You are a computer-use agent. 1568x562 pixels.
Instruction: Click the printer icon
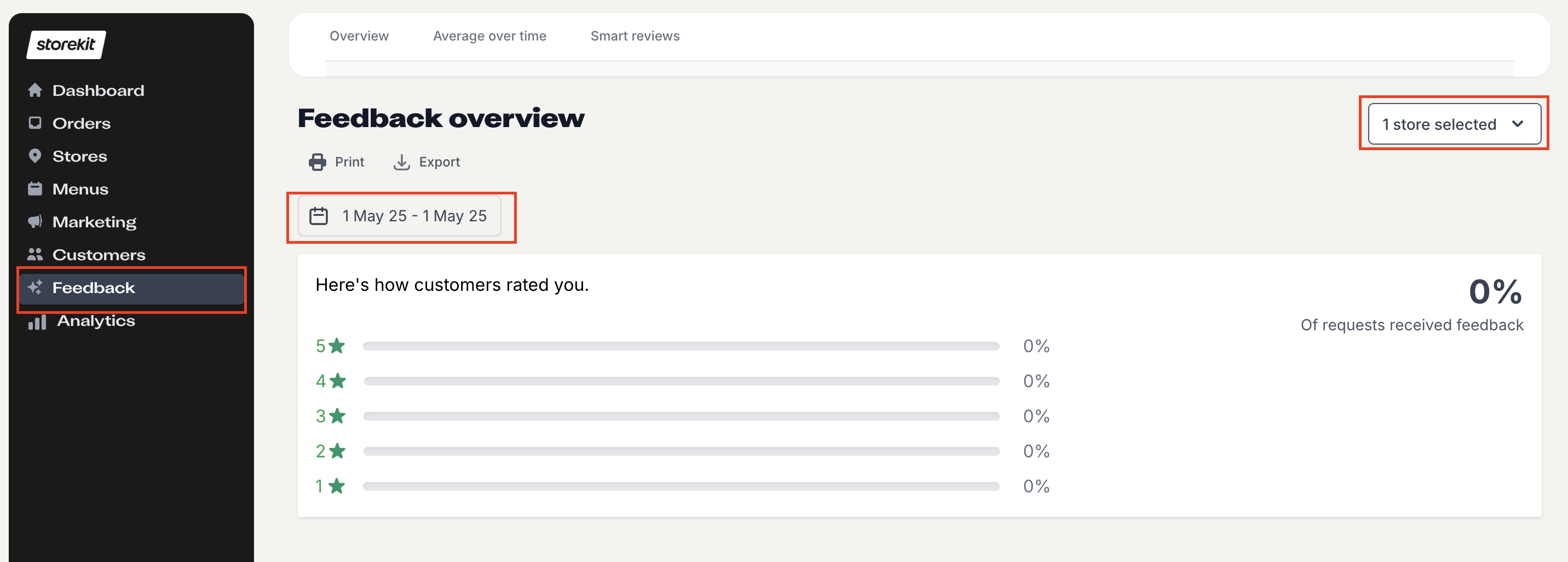coord(317,162)
